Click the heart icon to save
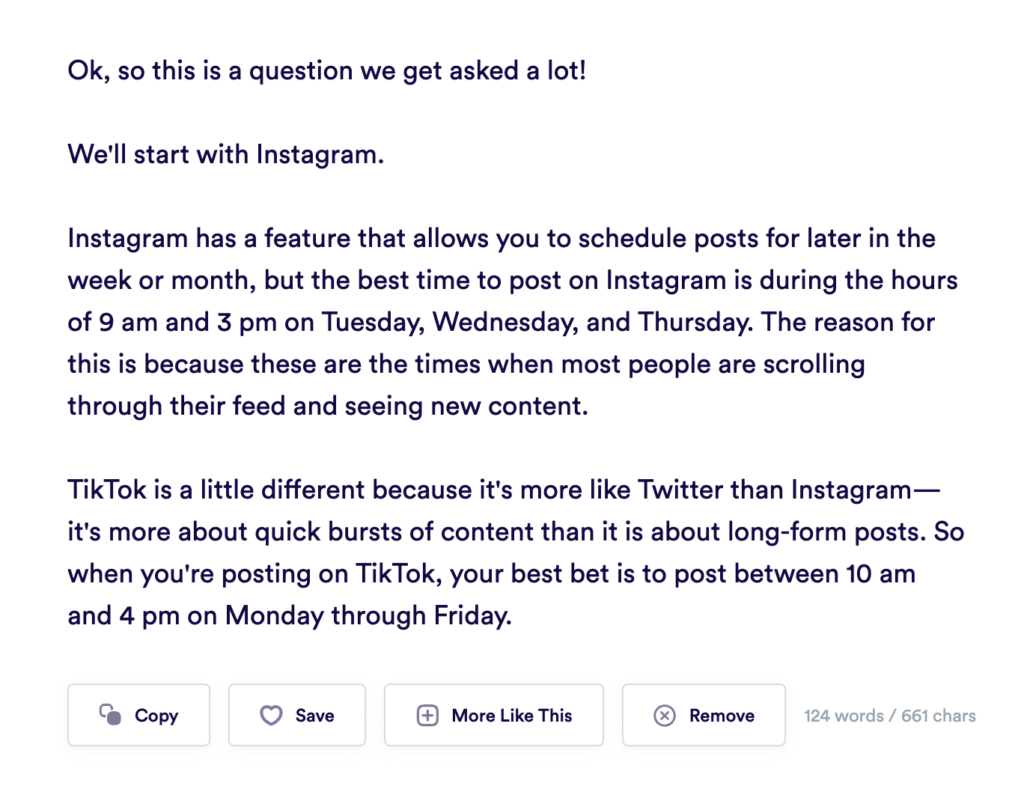The image size is (1024, 801). (271, 715)
